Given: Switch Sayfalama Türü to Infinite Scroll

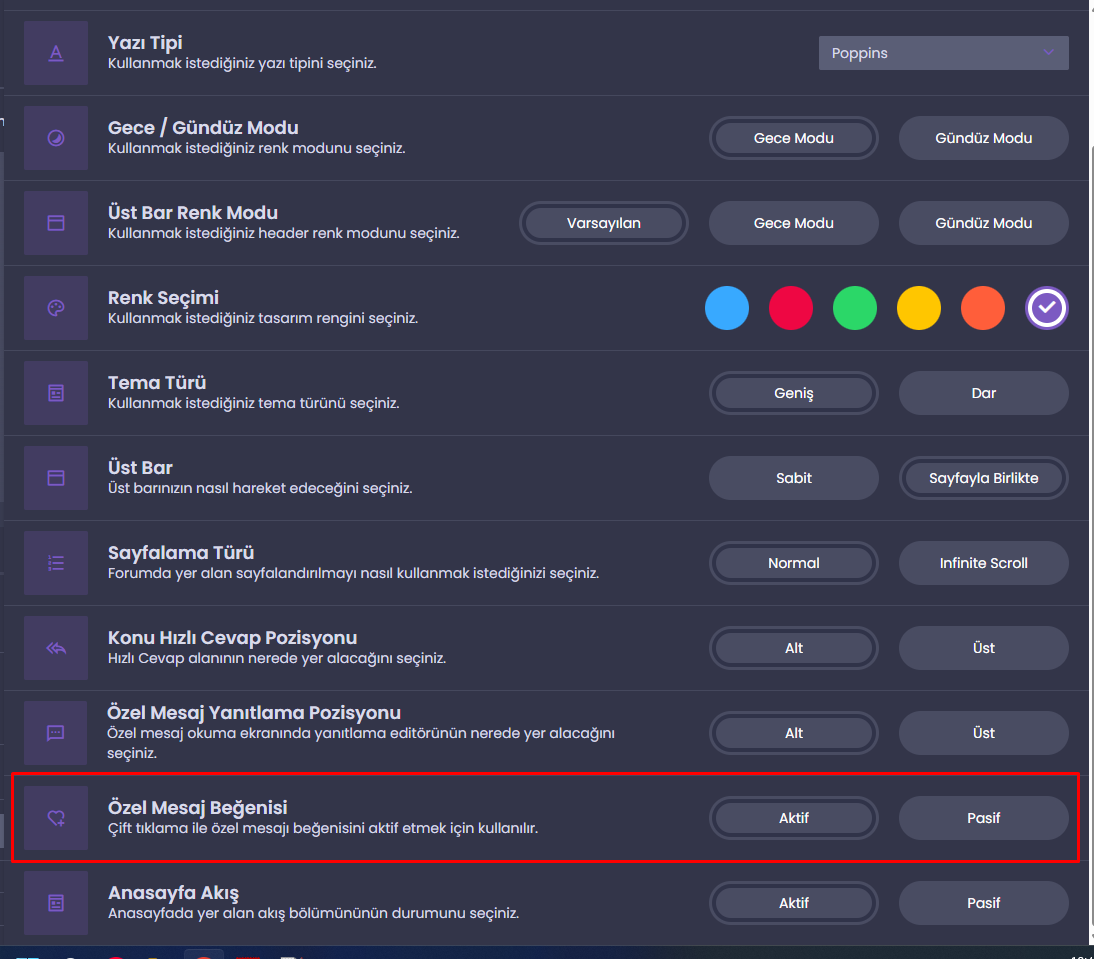Looking at the screenshot, I should pos(983,563).
